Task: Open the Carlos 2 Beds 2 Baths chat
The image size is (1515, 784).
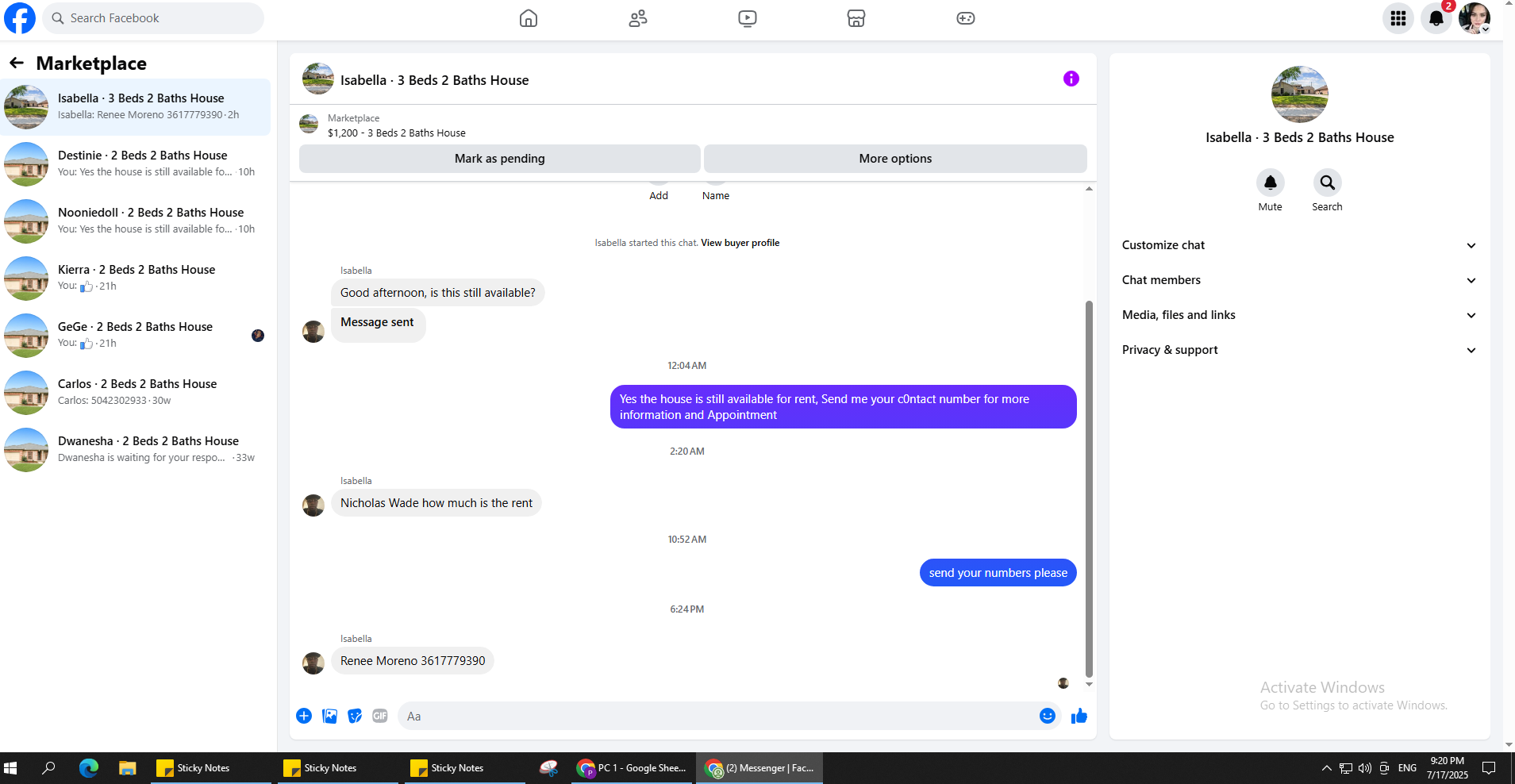Action: click(136, 393)
